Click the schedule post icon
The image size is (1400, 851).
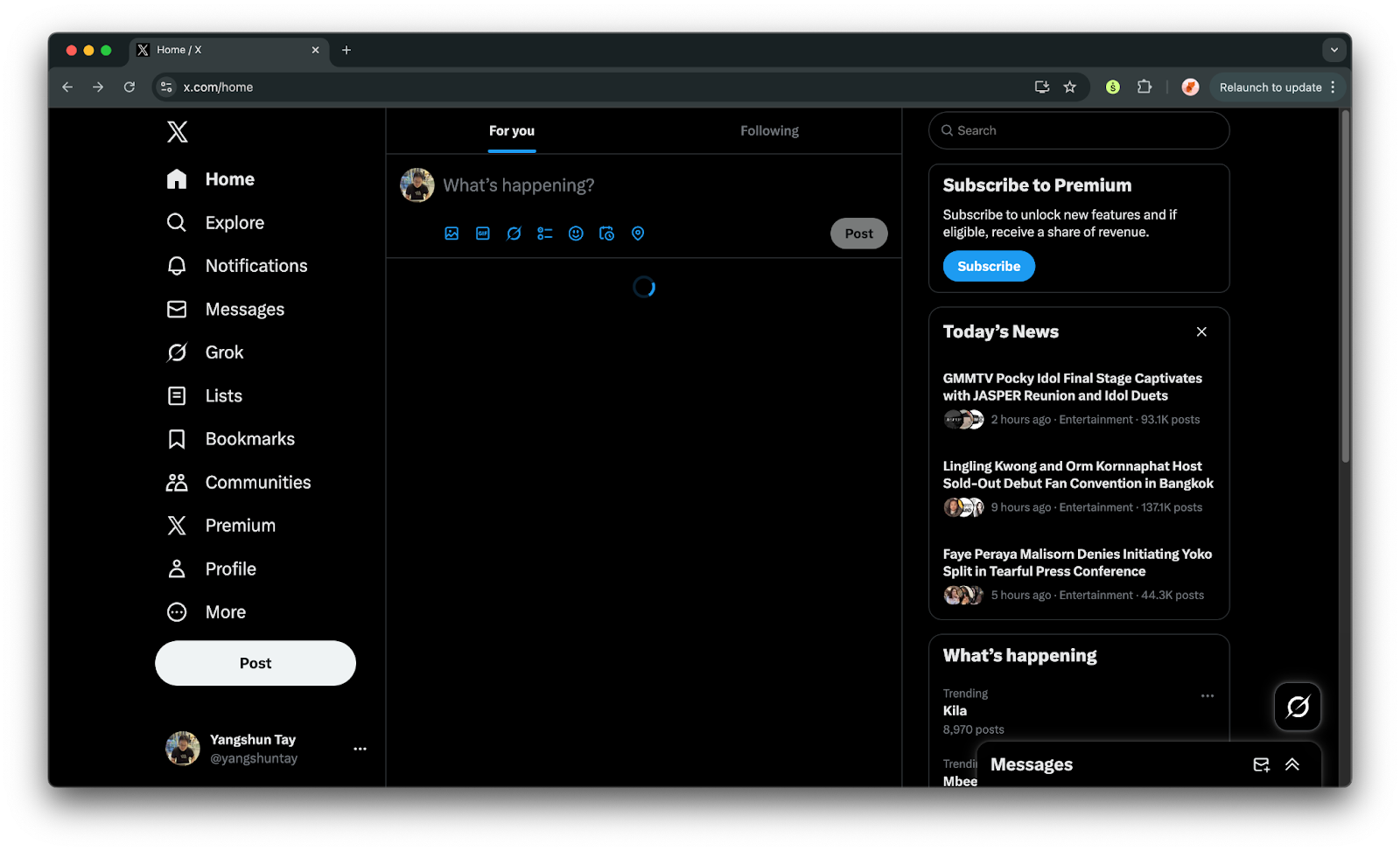606,234
